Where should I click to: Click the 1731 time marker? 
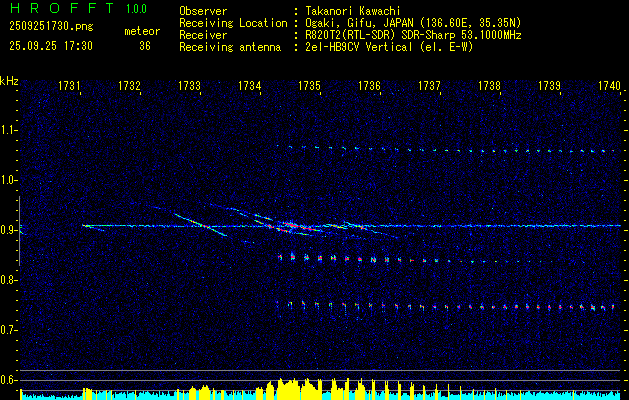pos(69,86)
